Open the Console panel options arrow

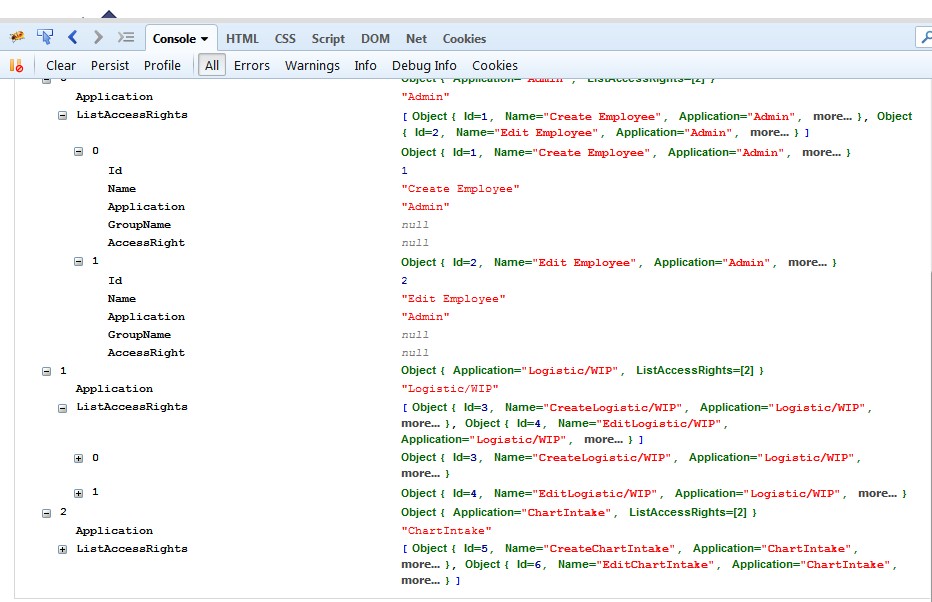tap(204, 38)
